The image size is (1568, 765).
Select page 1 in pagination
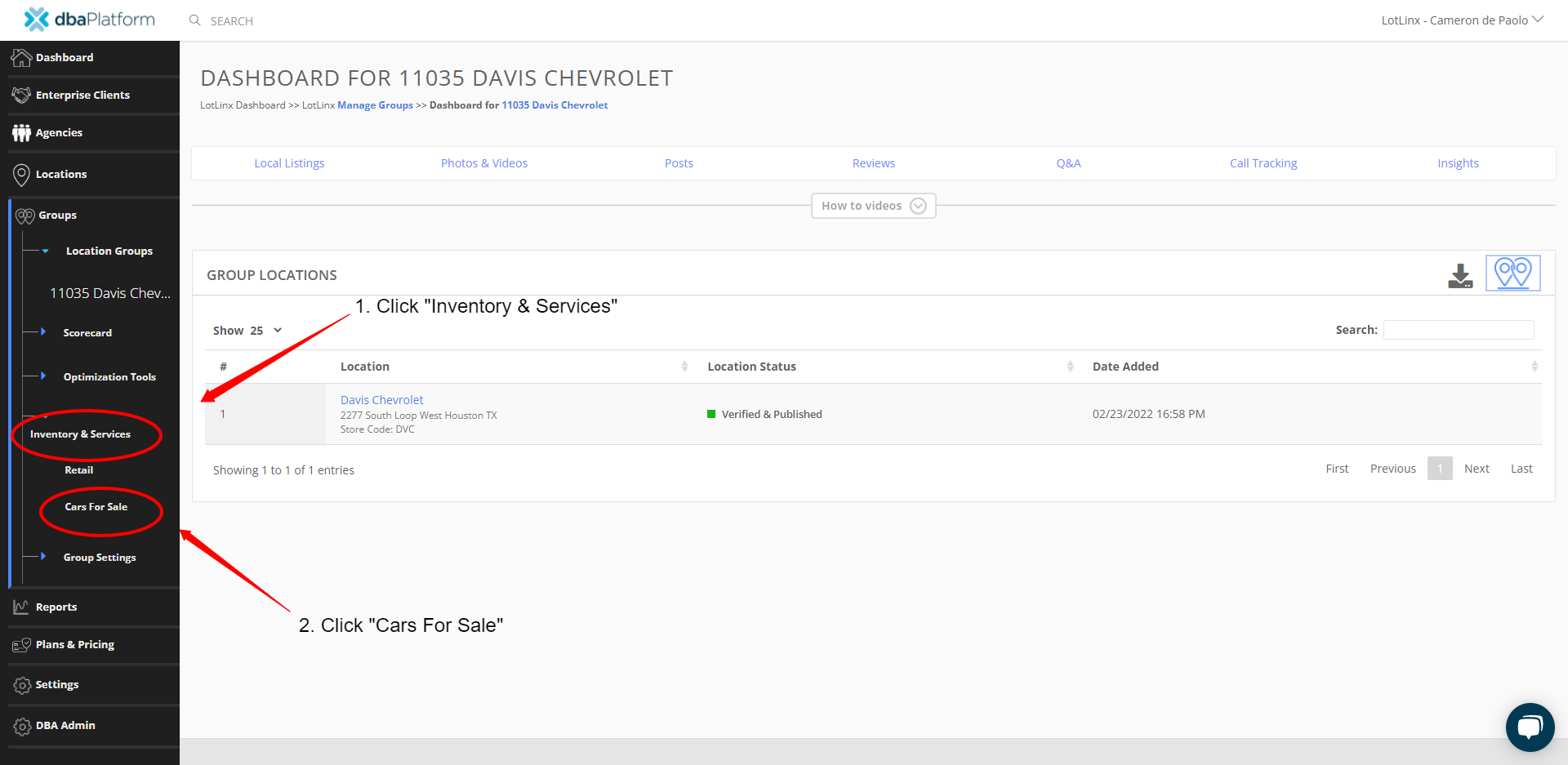[x=1440, y=469]
